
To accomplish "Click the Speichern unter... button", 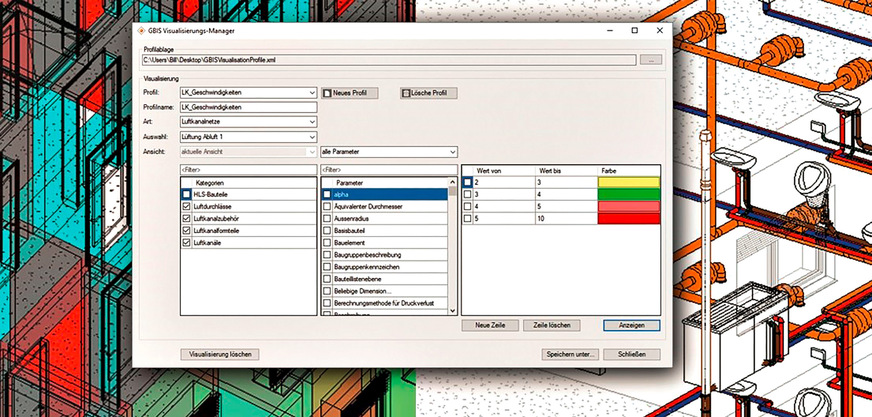I will [x=570, y=354].
